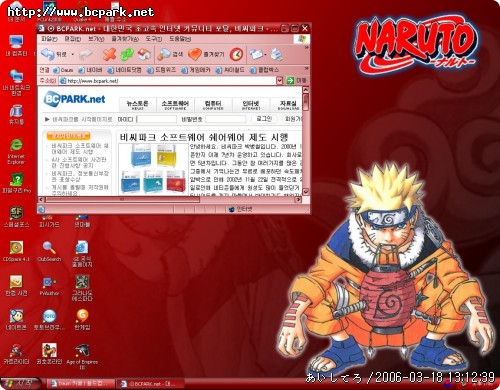Select the ClubSearch magnifier desktop icon
The width and height of the screenshot is (500, 390).
pos(49,251)
